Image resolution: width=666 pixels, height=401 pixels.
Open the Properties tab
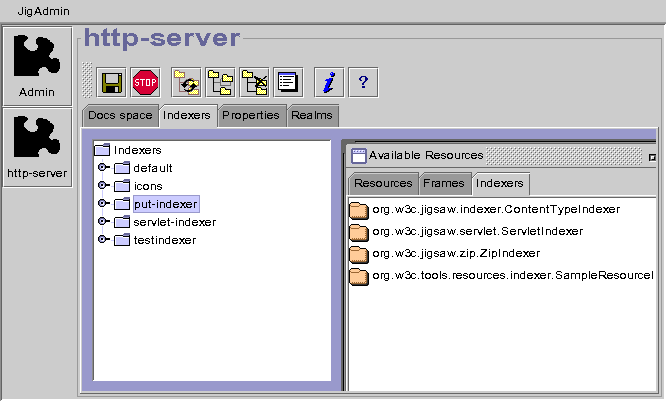click(250, 116)
